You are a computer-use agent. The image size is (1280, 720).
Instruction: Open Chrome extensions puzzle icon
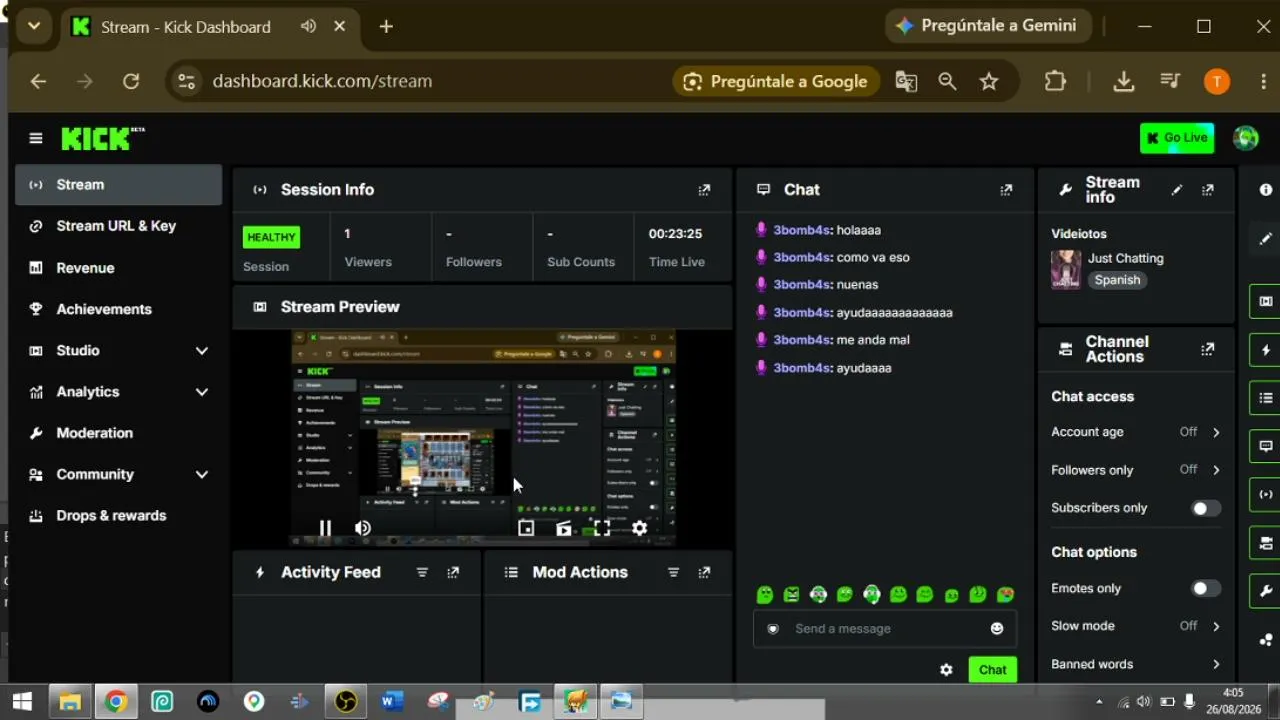1055,82
